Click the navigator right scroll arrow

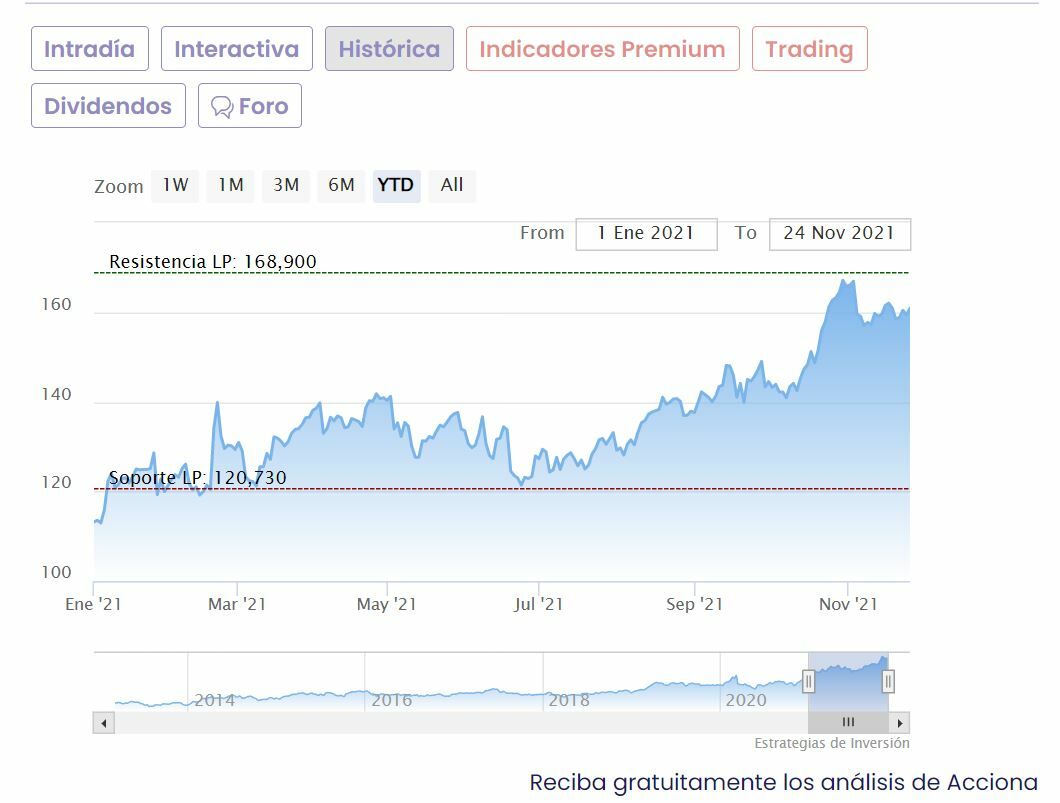tap(900, 722)
